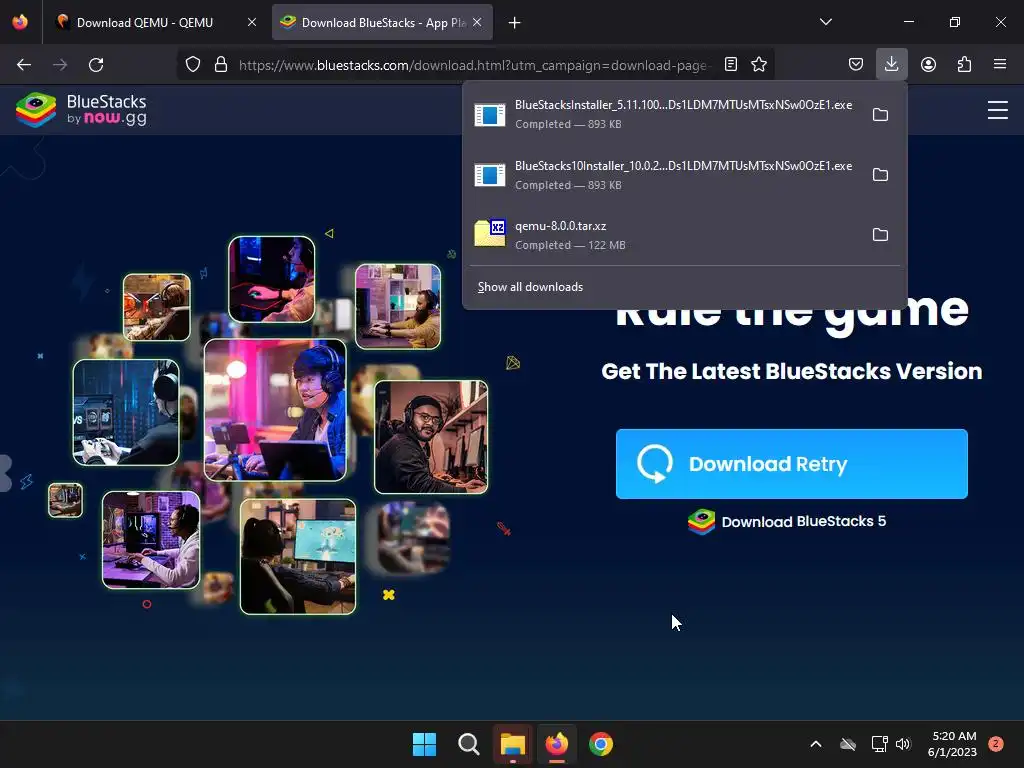
Task: Close the Download QEMU tab
Action: tap(251, 23)
